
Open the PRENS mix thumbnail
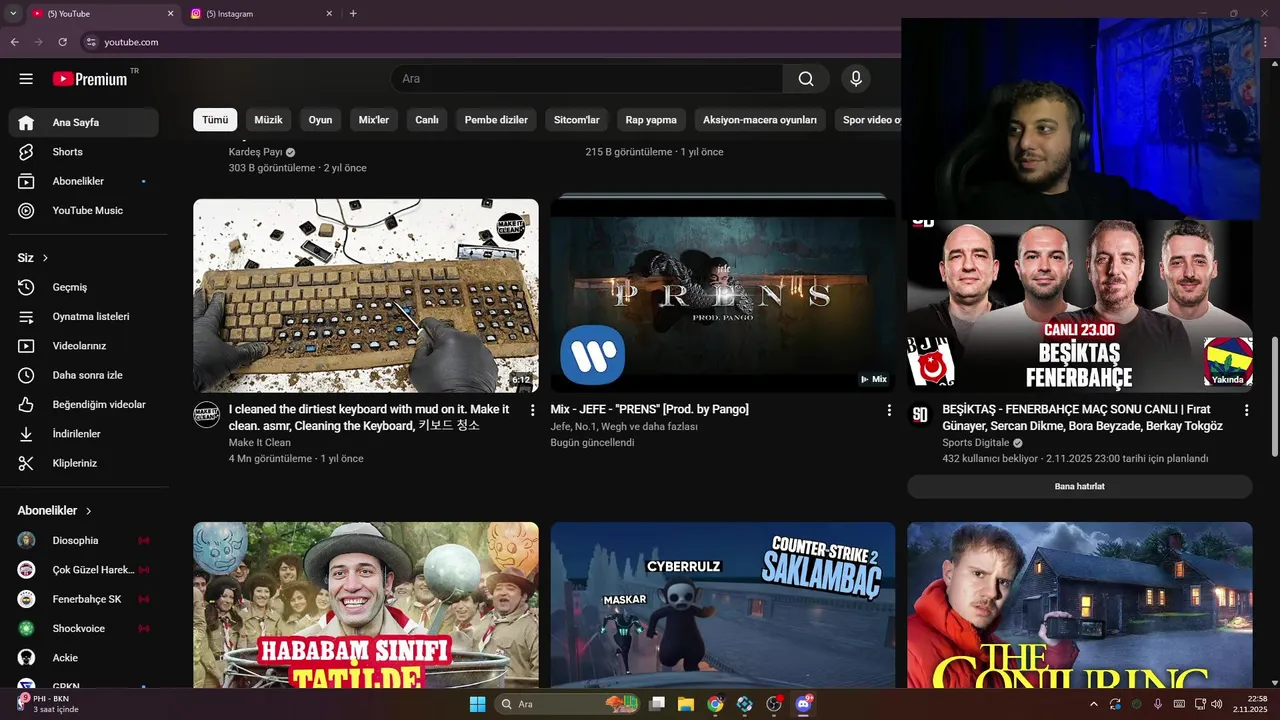(x=723, y=295)
